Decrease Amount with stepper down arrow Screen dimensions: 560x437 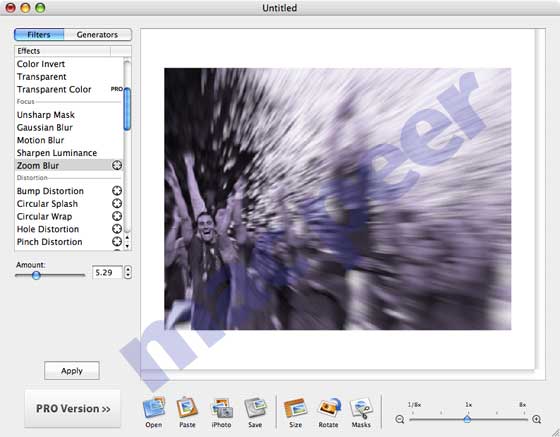pos(128,276)
